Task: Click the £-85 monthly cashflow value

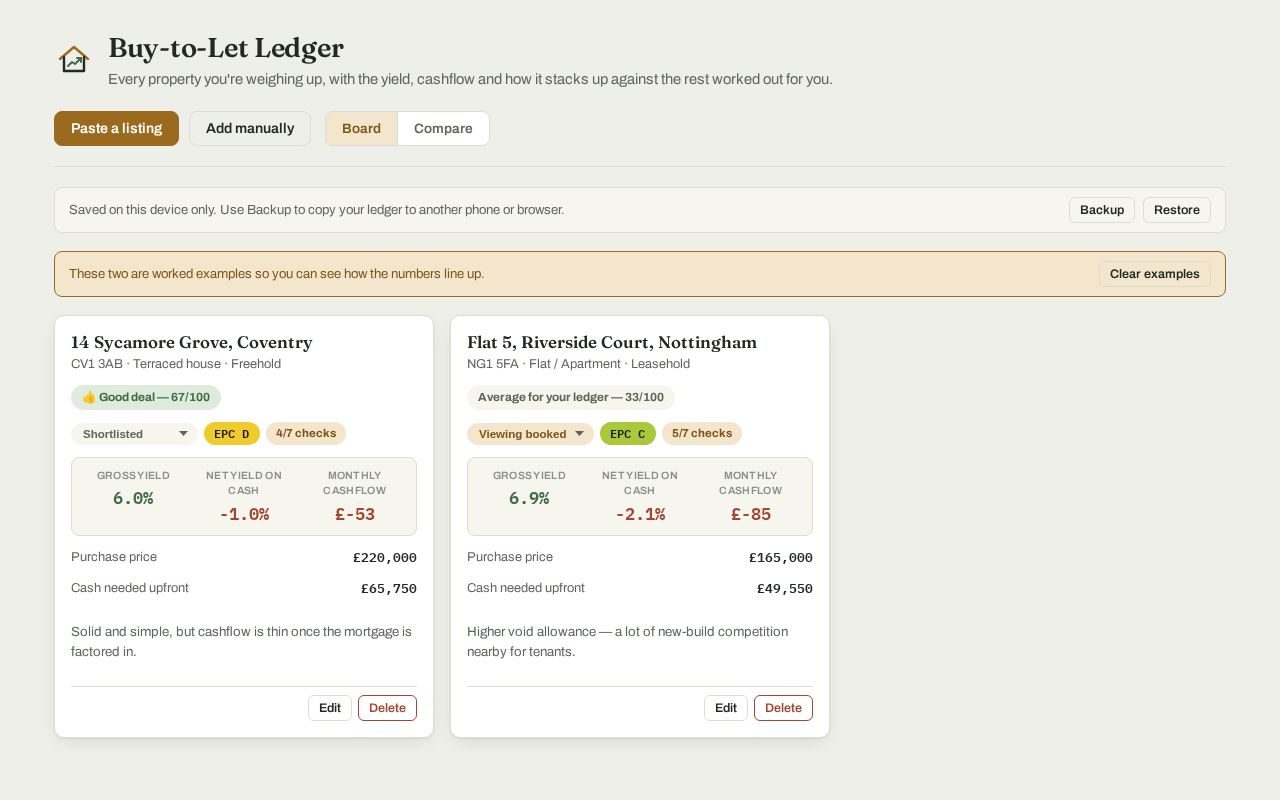Action: click(751, 514)
